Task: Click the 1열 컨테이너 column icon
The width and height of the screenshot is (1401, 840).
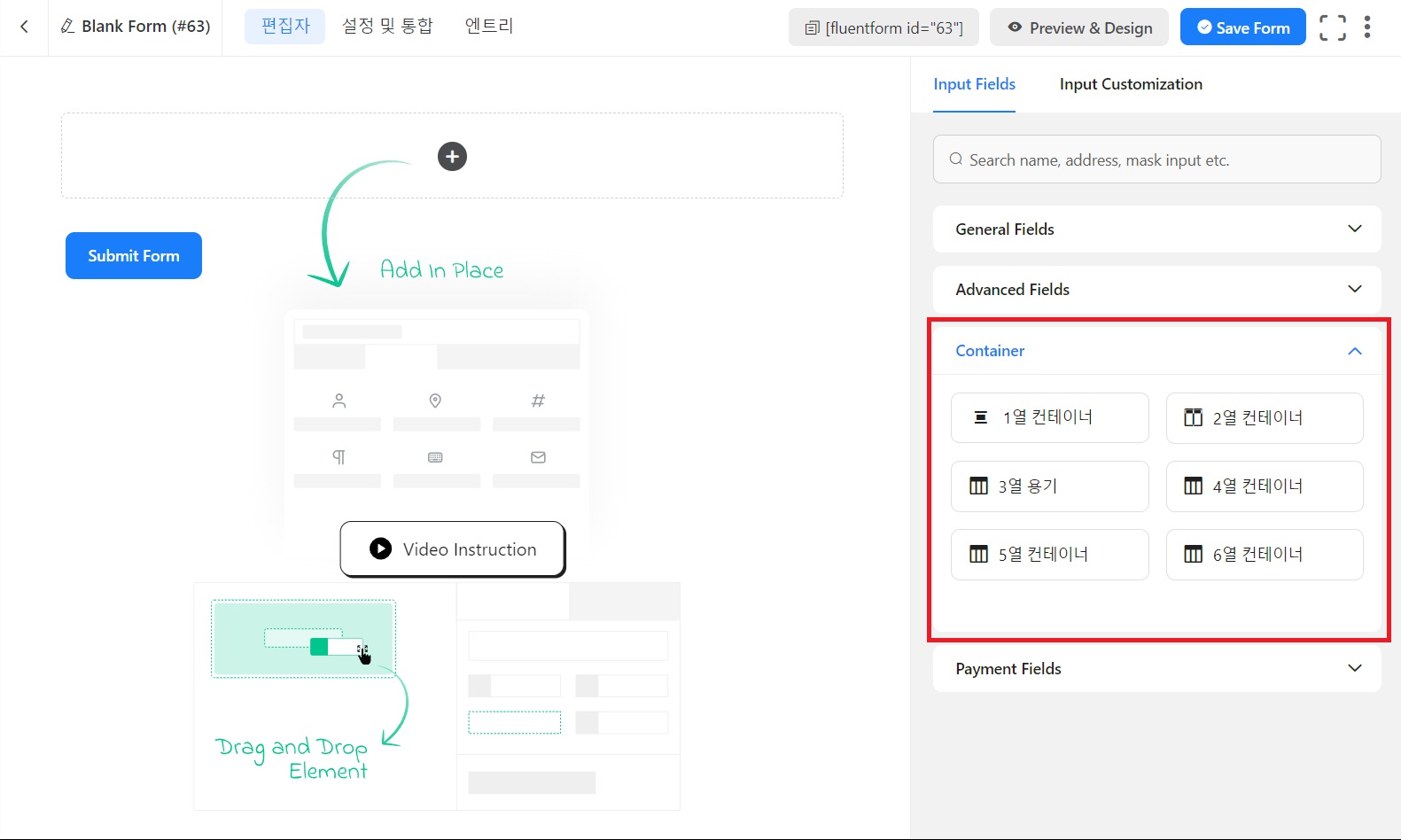Action: pyautogui.click(x=981, y=417)
